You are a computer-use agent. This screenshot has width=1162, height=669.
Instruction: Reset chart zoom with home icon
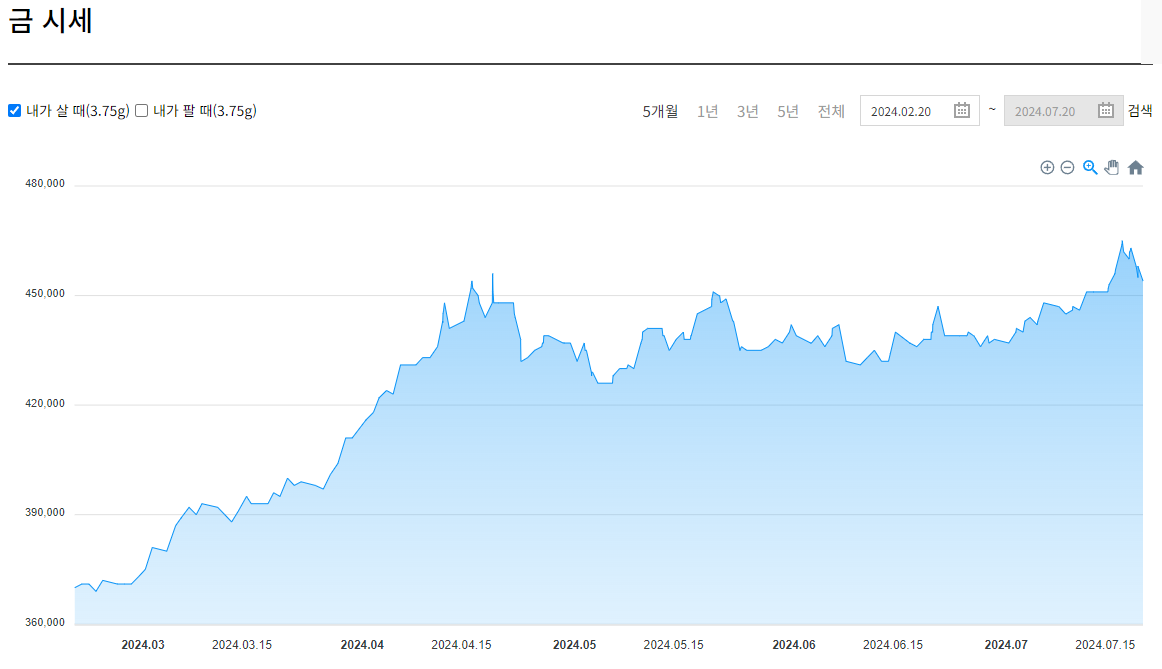pos(1135,167)
